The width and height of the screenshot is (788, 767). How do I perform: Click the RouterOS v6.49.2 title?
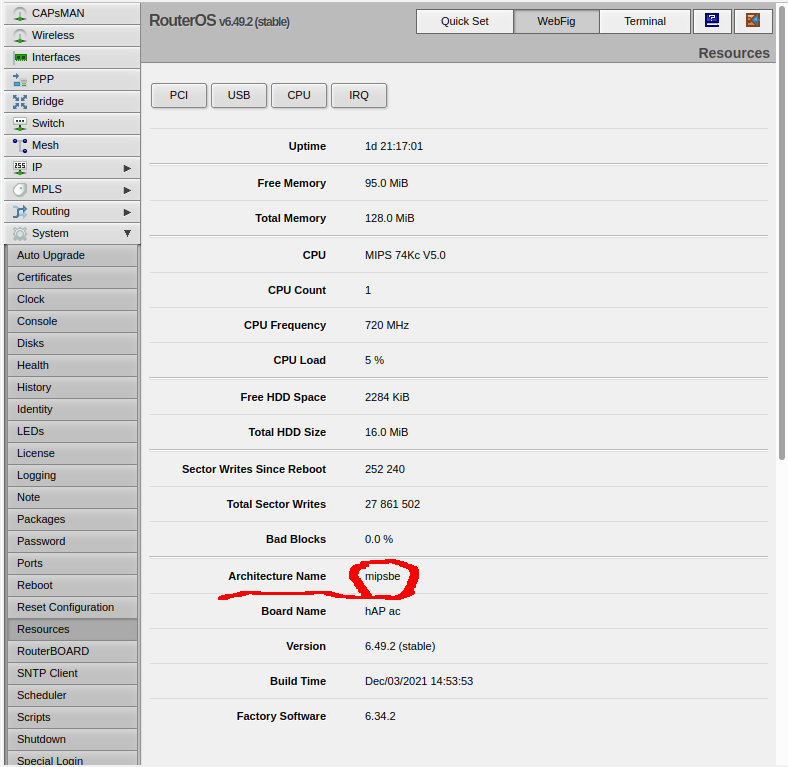pos(219,21)
